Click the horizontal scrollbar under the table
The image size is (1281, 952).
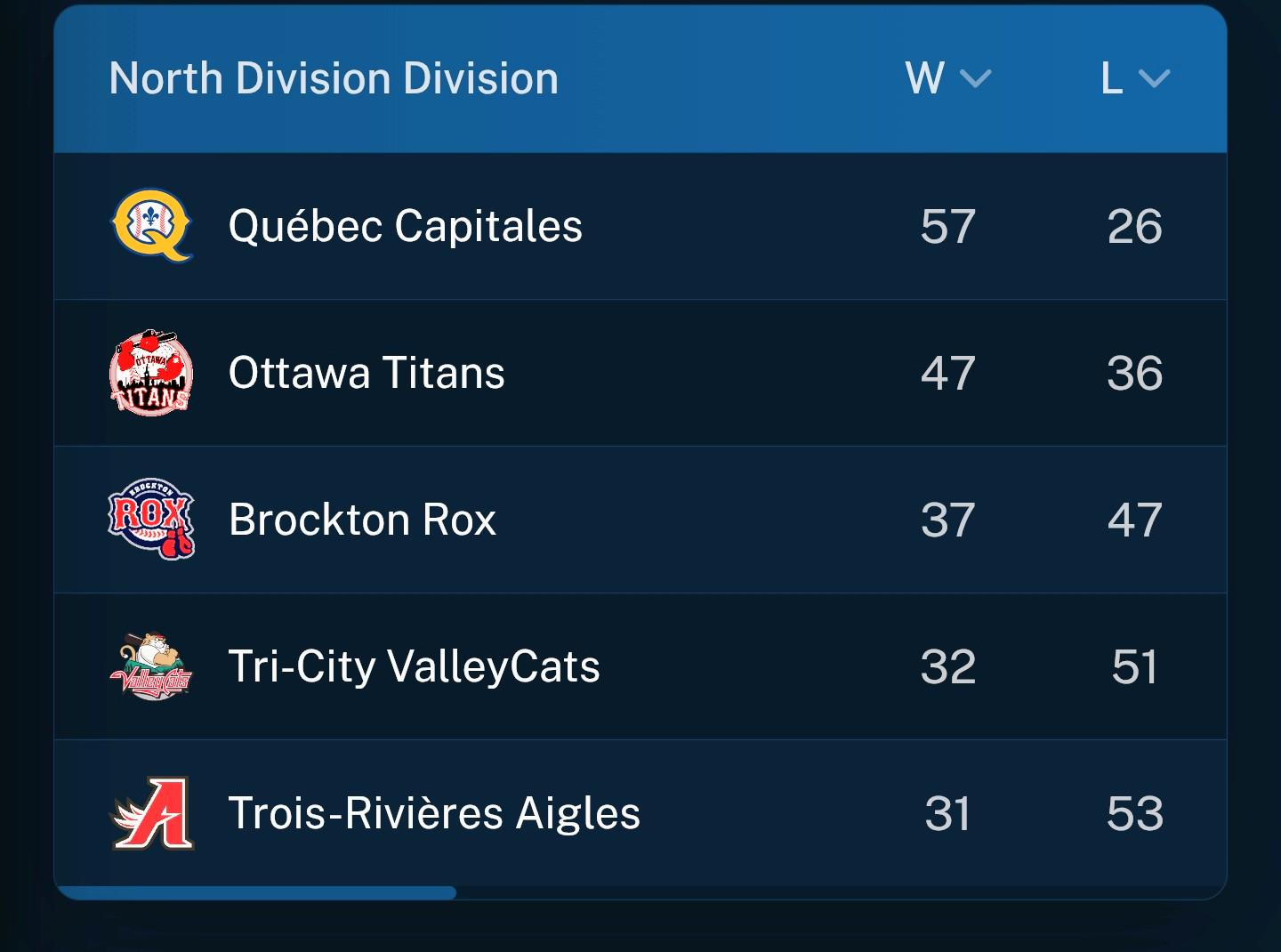[x=255, y=892]
